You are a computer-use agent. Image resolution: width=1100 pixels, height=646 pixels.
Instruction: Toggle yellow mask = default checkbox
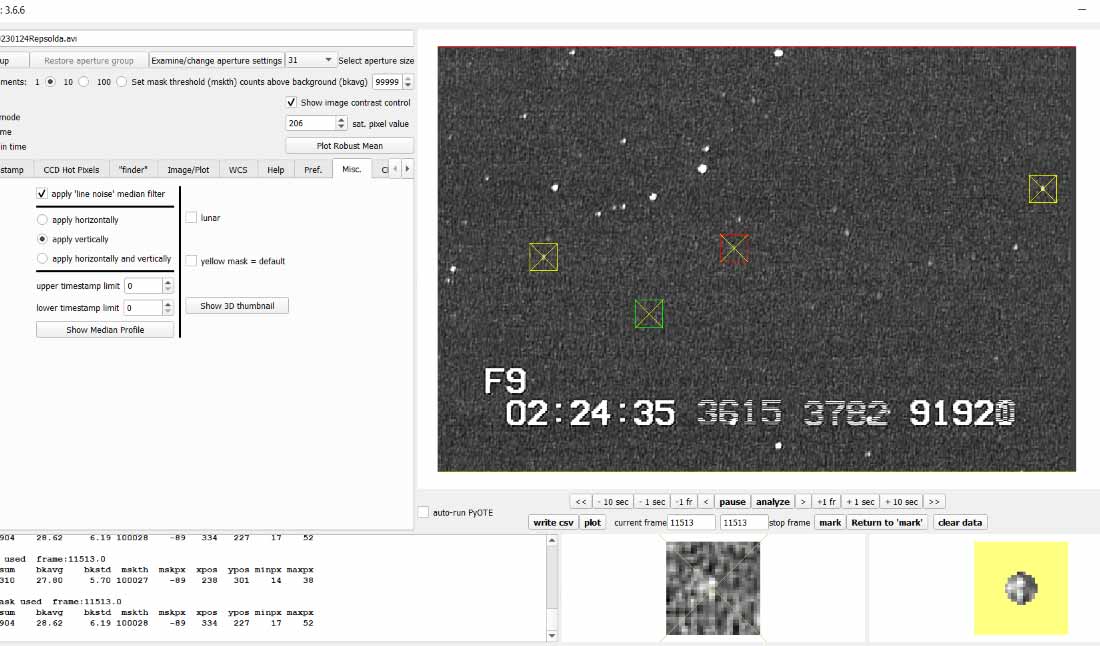tap(191, 261)
